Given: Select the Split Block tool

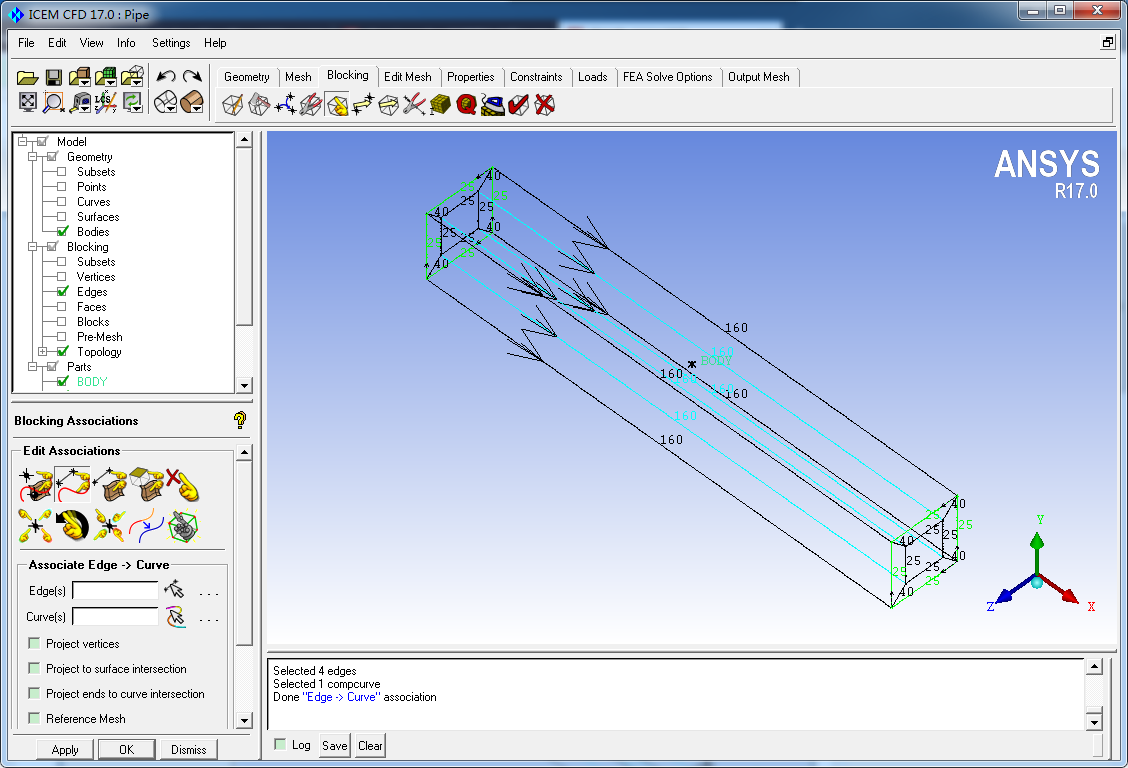Looking at the screenshot, I should tap(259, 105).
